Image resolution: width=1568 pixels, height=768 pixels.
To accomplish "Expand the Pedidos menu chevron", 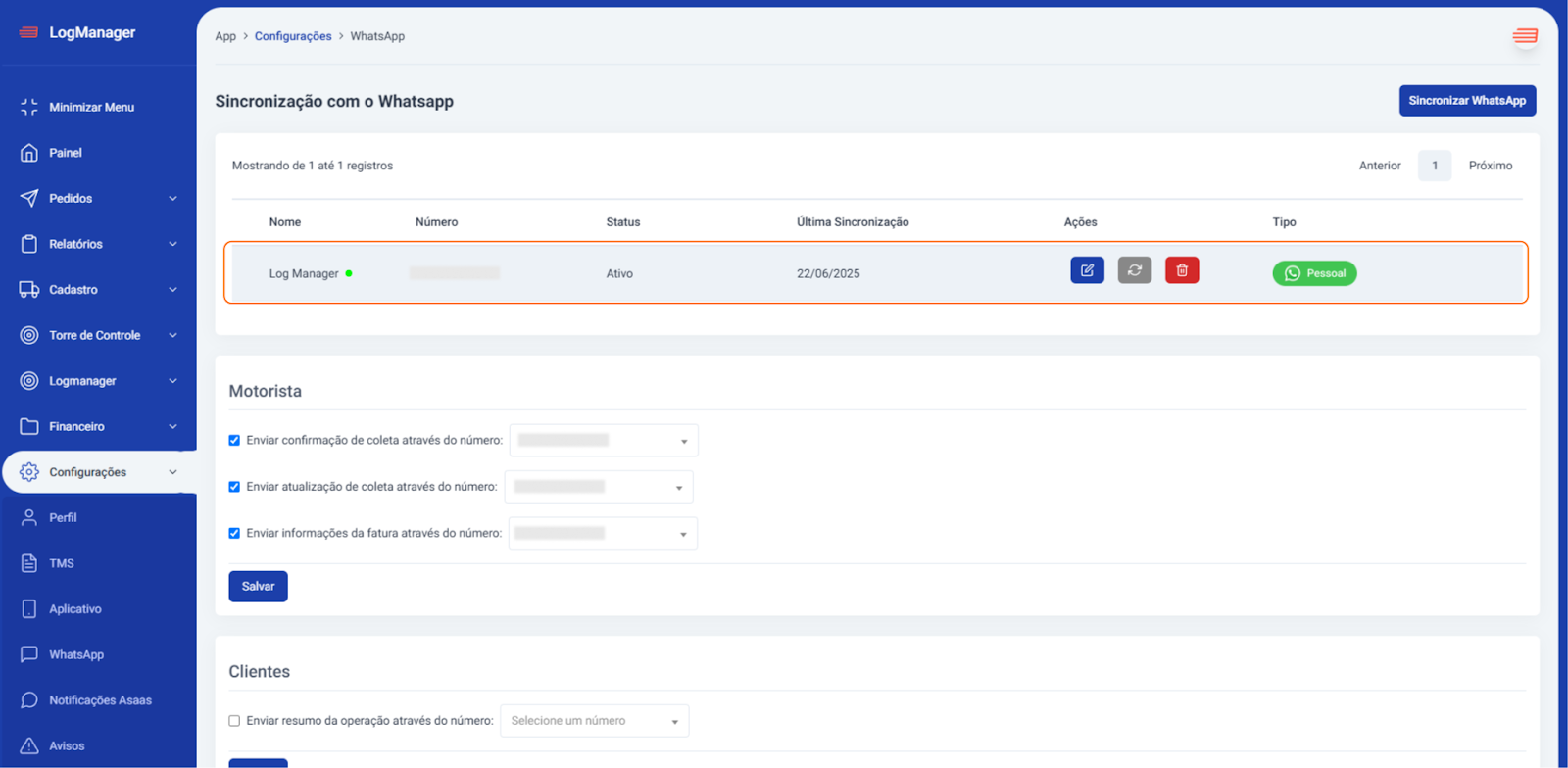I will [x=173, y=198].
